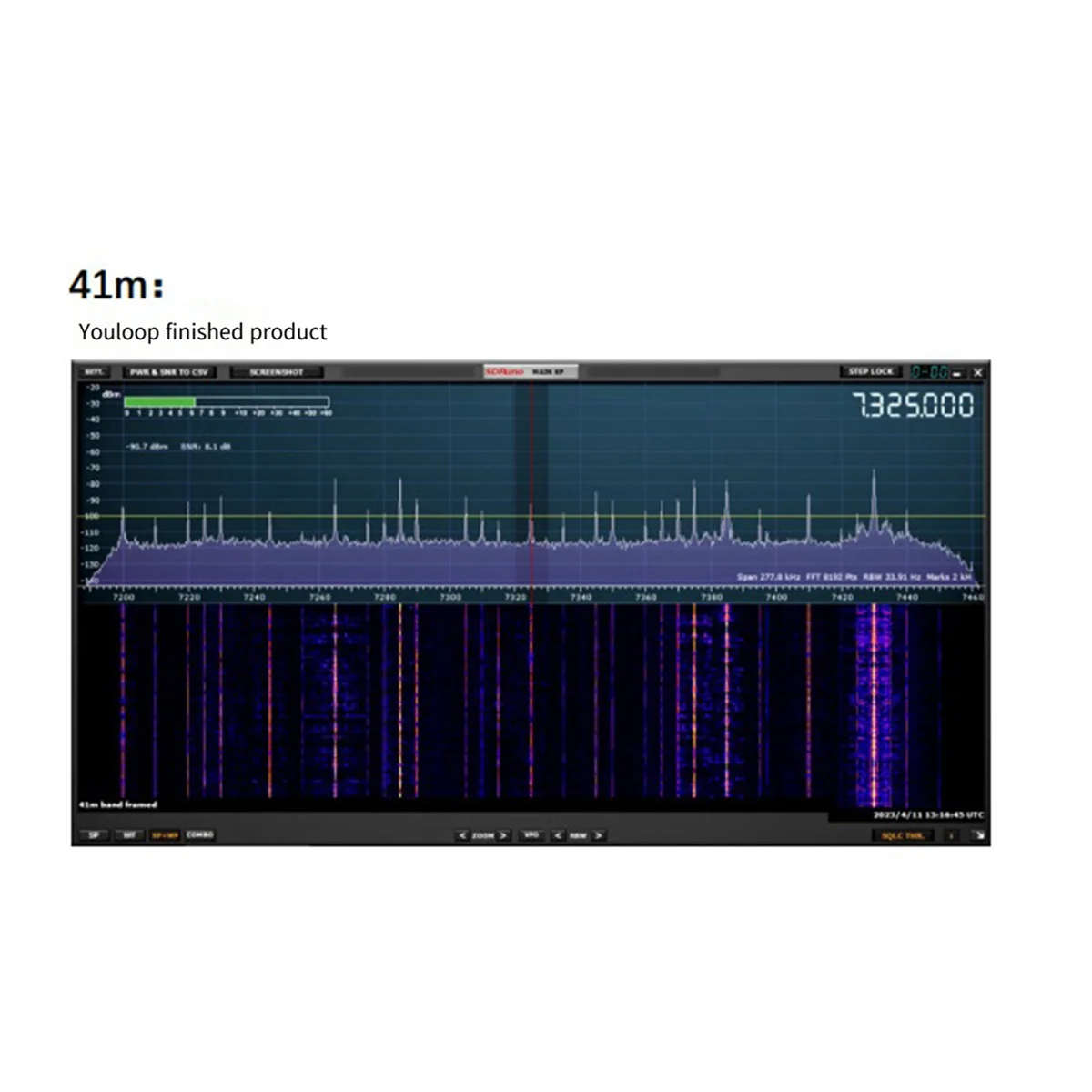Click the 7200 frequency scale label
Image resolution: width=1092 pixels, height=1092 pixels.
click(123, 598)
